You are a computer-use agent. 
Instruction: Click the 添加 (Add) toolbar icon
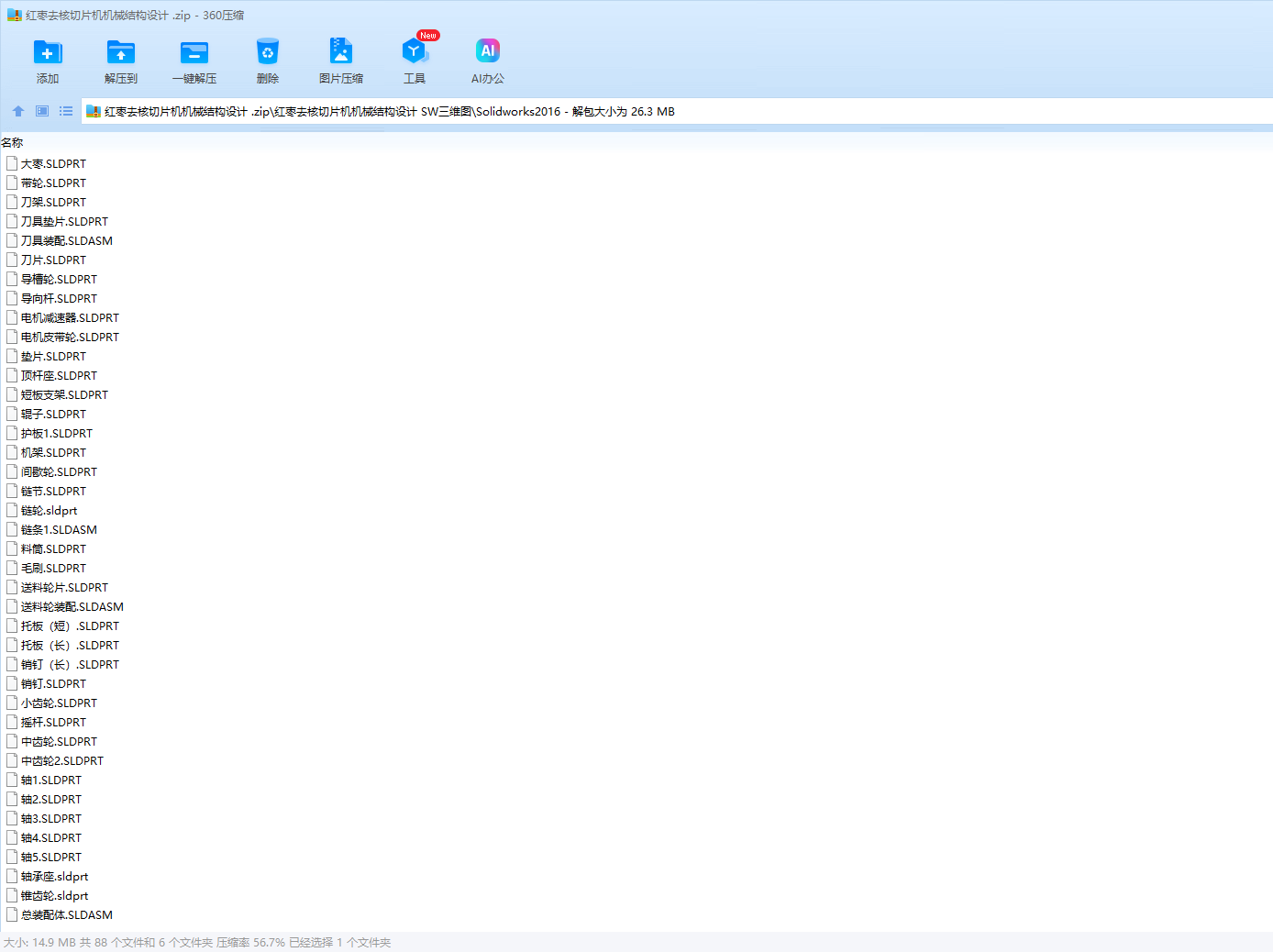click(x=48, y=53)
